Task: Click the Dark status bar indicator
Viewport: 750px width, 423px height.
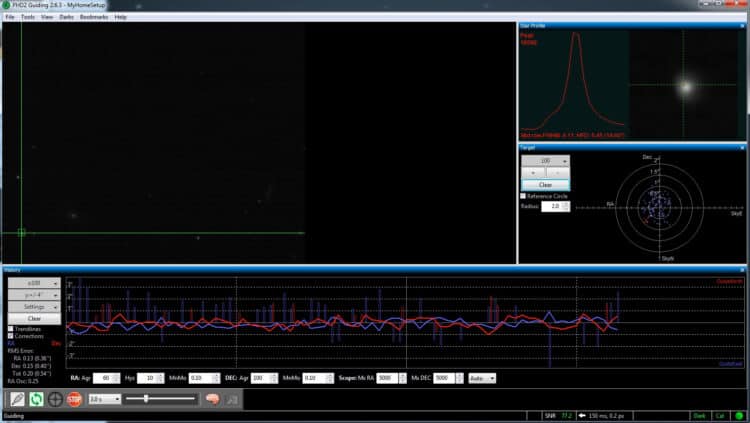Action: (x=700, y=416)
